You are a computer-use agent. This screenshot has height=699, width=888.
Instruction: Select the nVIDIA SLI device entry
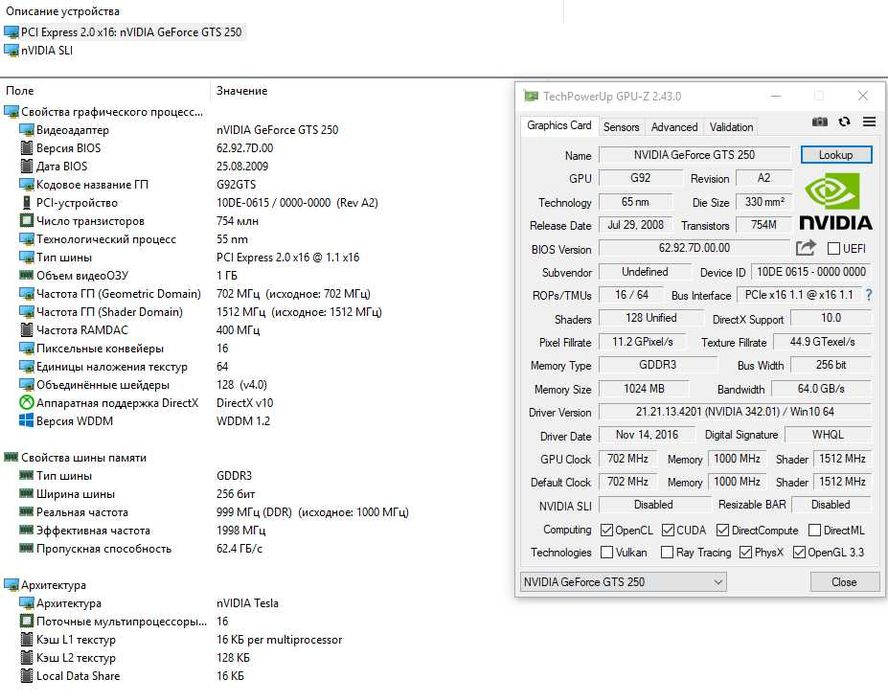point(47,50)
